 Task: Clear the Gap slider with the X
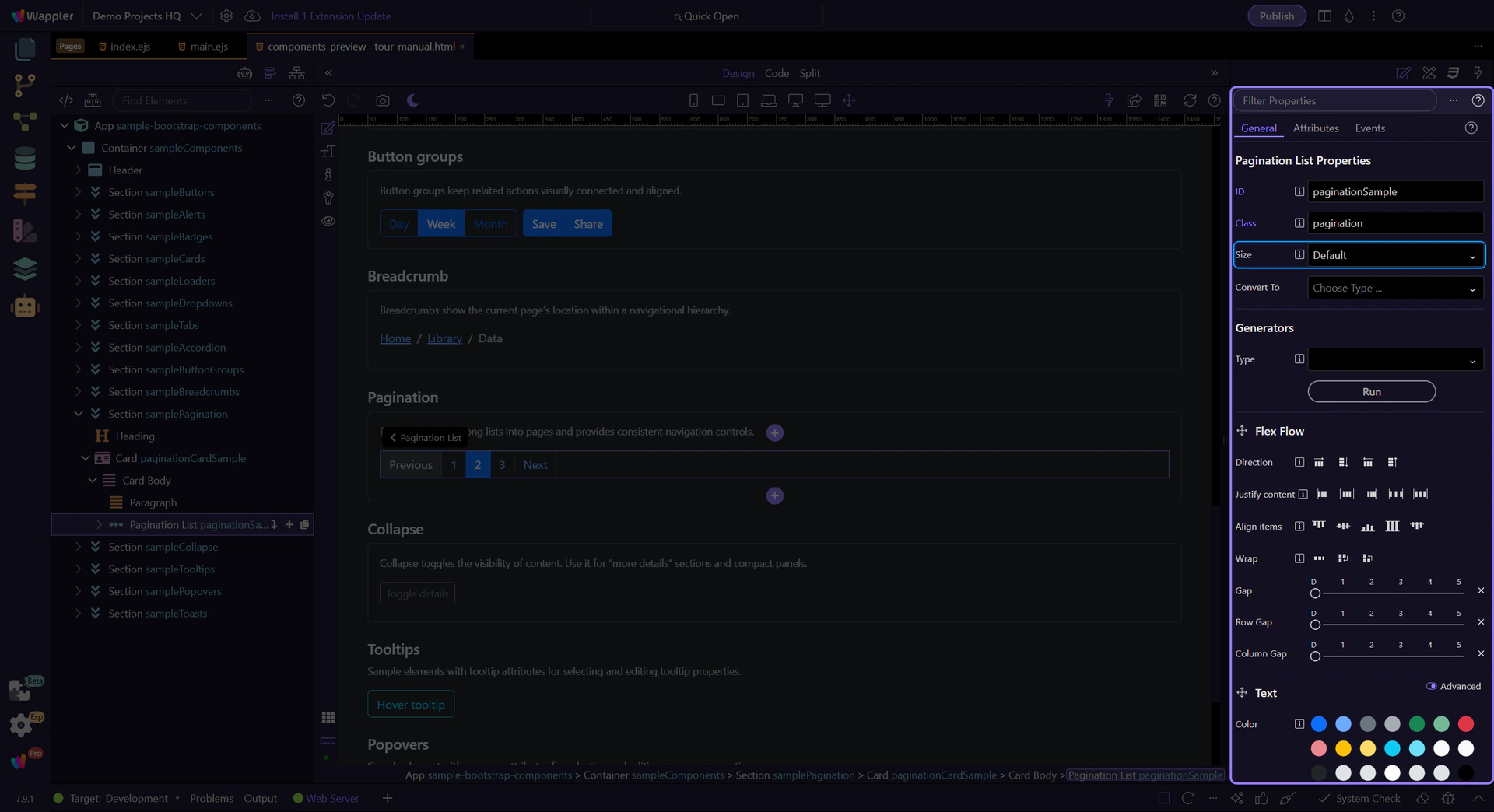coord(1481,590)
